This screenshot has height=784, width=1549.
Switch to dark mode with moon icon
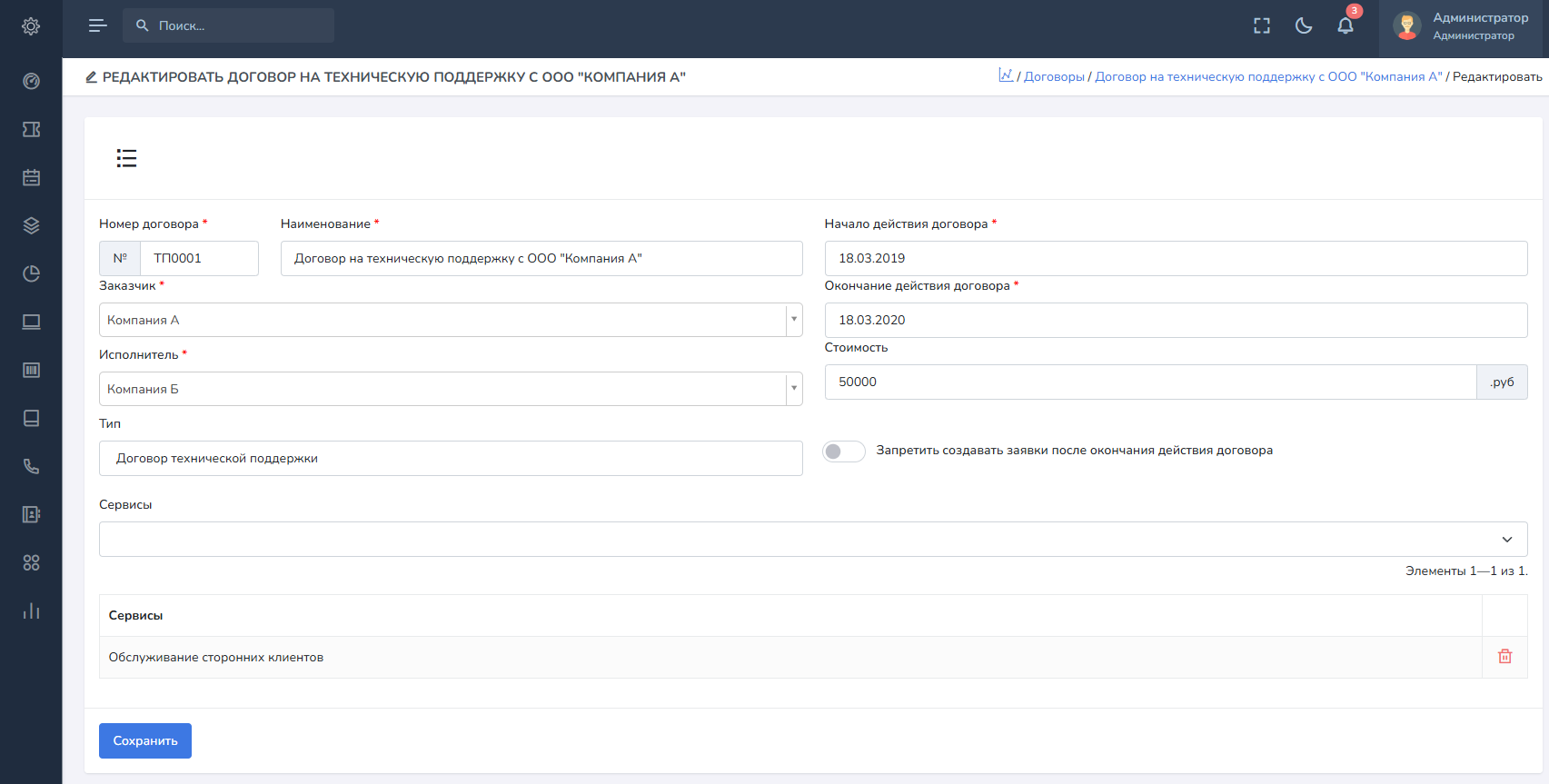pyautogui.click(x=1304, y=25)
